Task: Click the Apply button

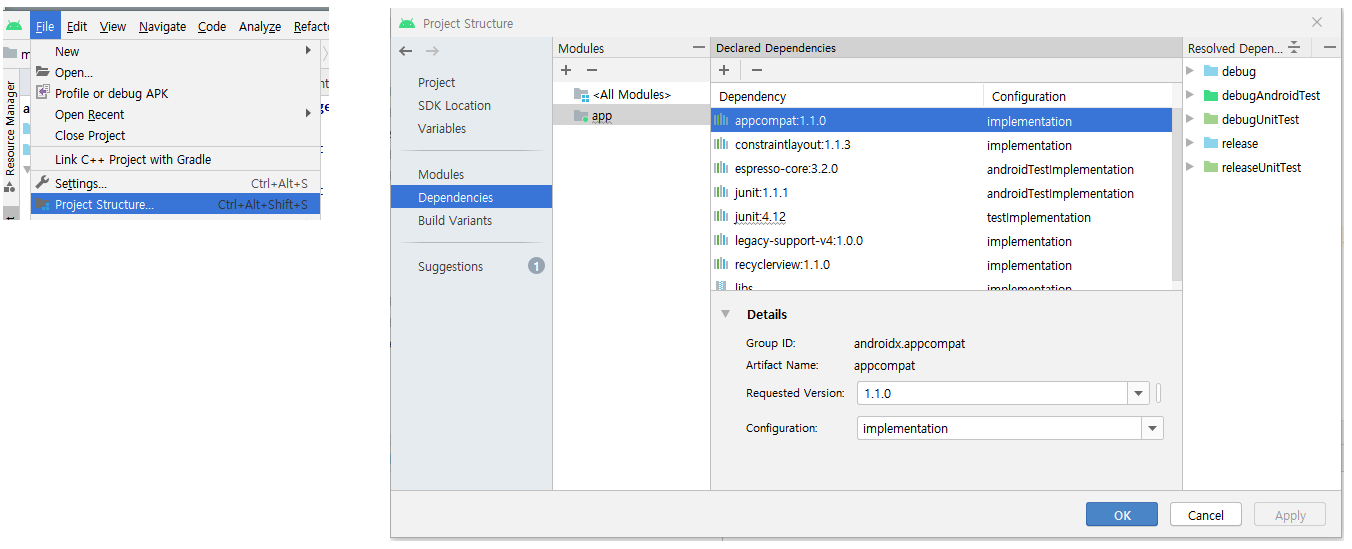Action: click(x=1290, y=515)
